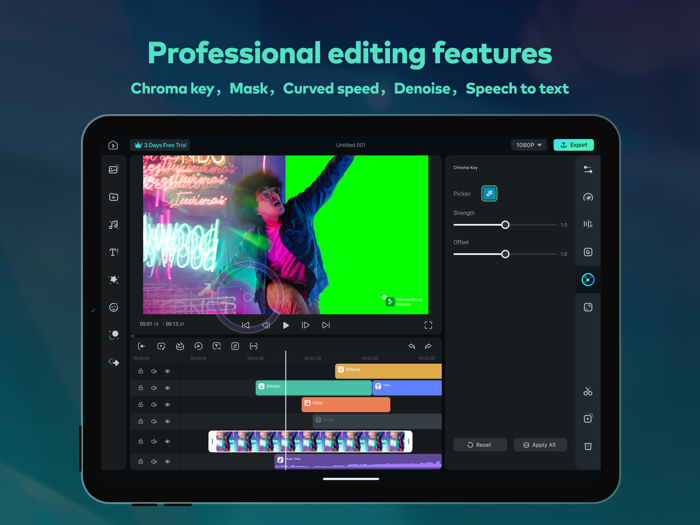The image size is (700, 525).
Task: Open the effects star icon
Action: (x=113, y=280)
